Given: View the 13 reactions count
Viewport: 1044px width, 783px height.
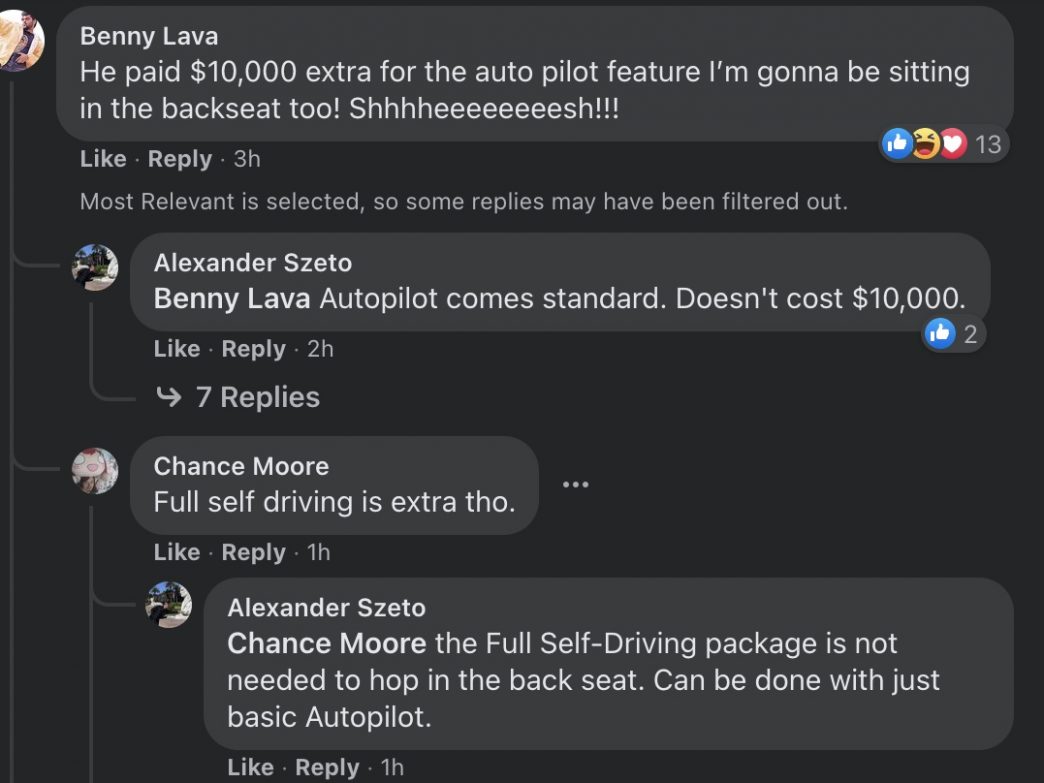Looking at the screenshot, I should point(987,144).
